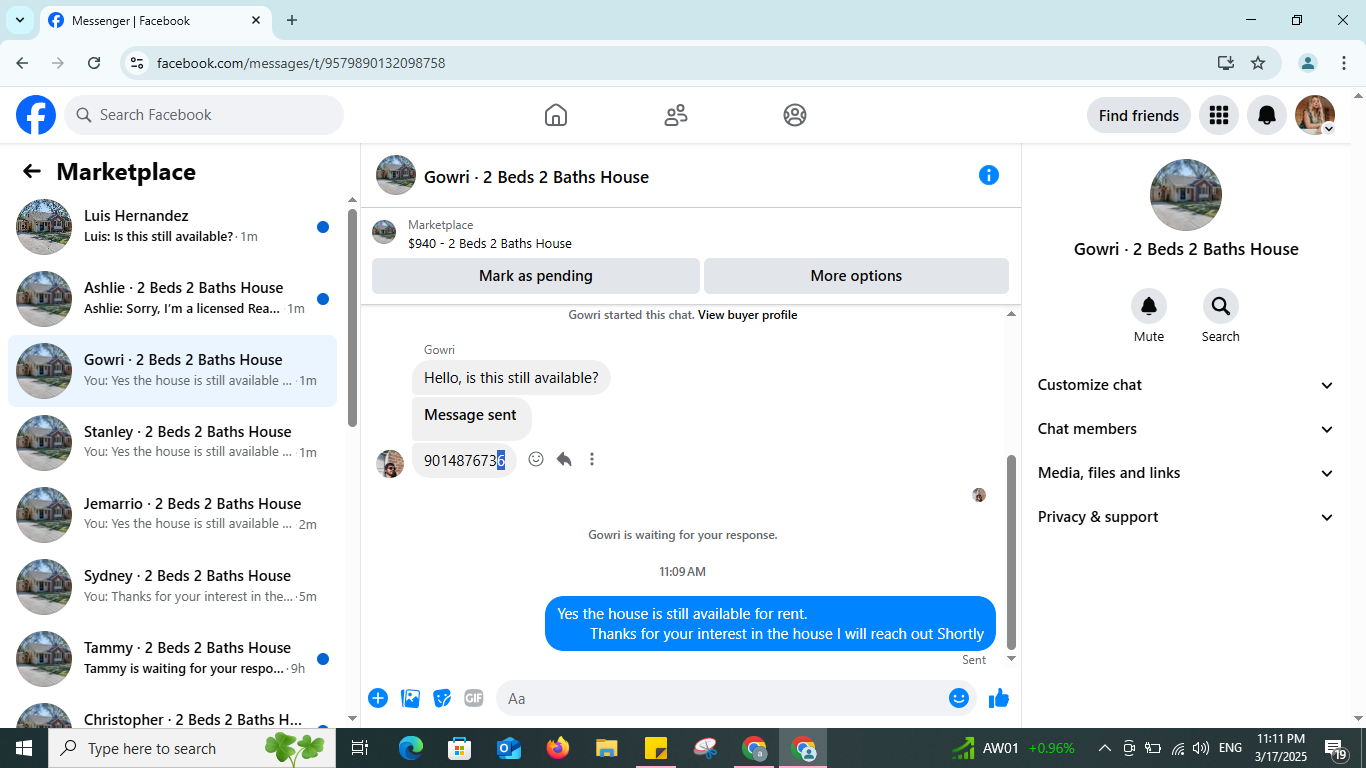The image size is (1366, 768).
Task: Open account dropdown on profile picture
Action: click(x=1328, y=129)
